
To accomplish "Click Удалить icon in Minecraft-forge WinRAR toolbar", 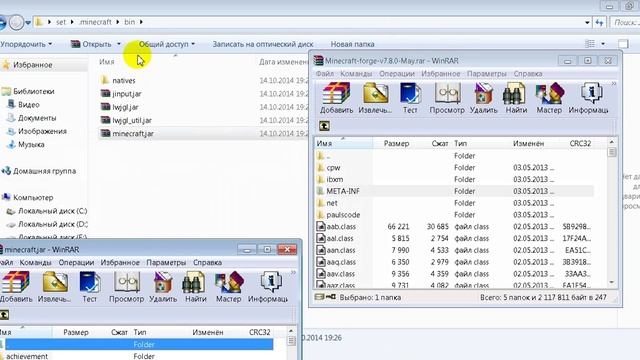I will [x=483, y=98].
